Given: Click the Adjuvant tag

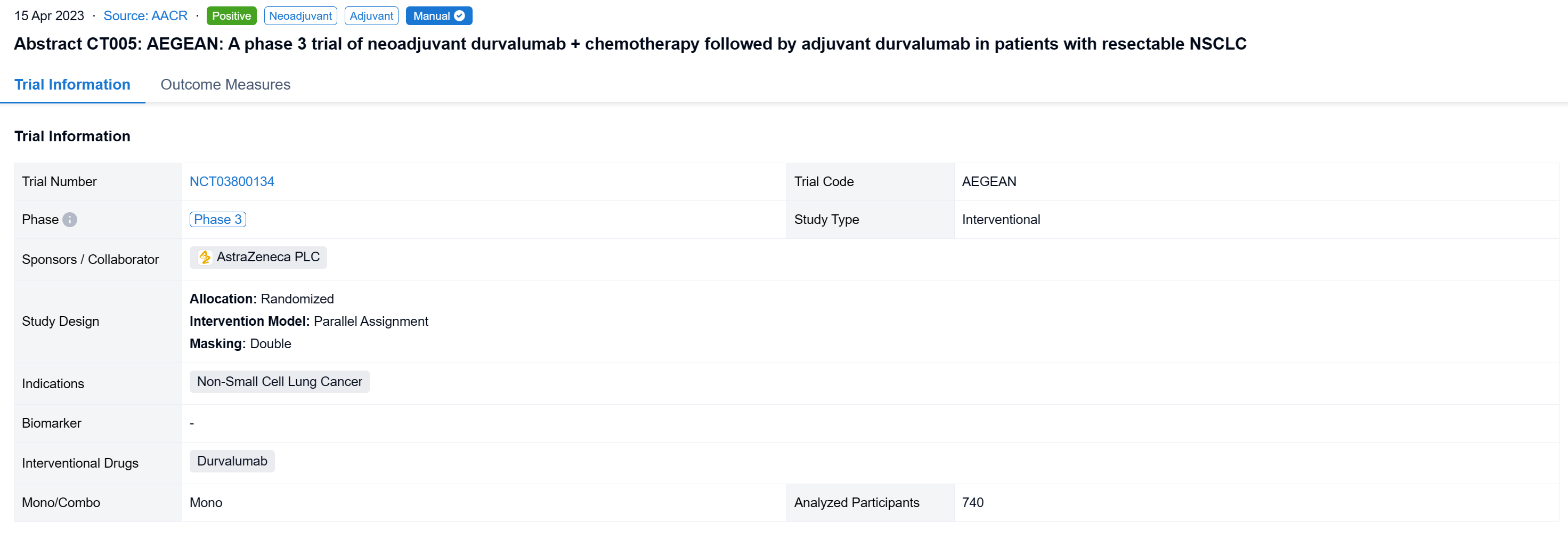Looking at the screenshot, I should click(371, 16).
